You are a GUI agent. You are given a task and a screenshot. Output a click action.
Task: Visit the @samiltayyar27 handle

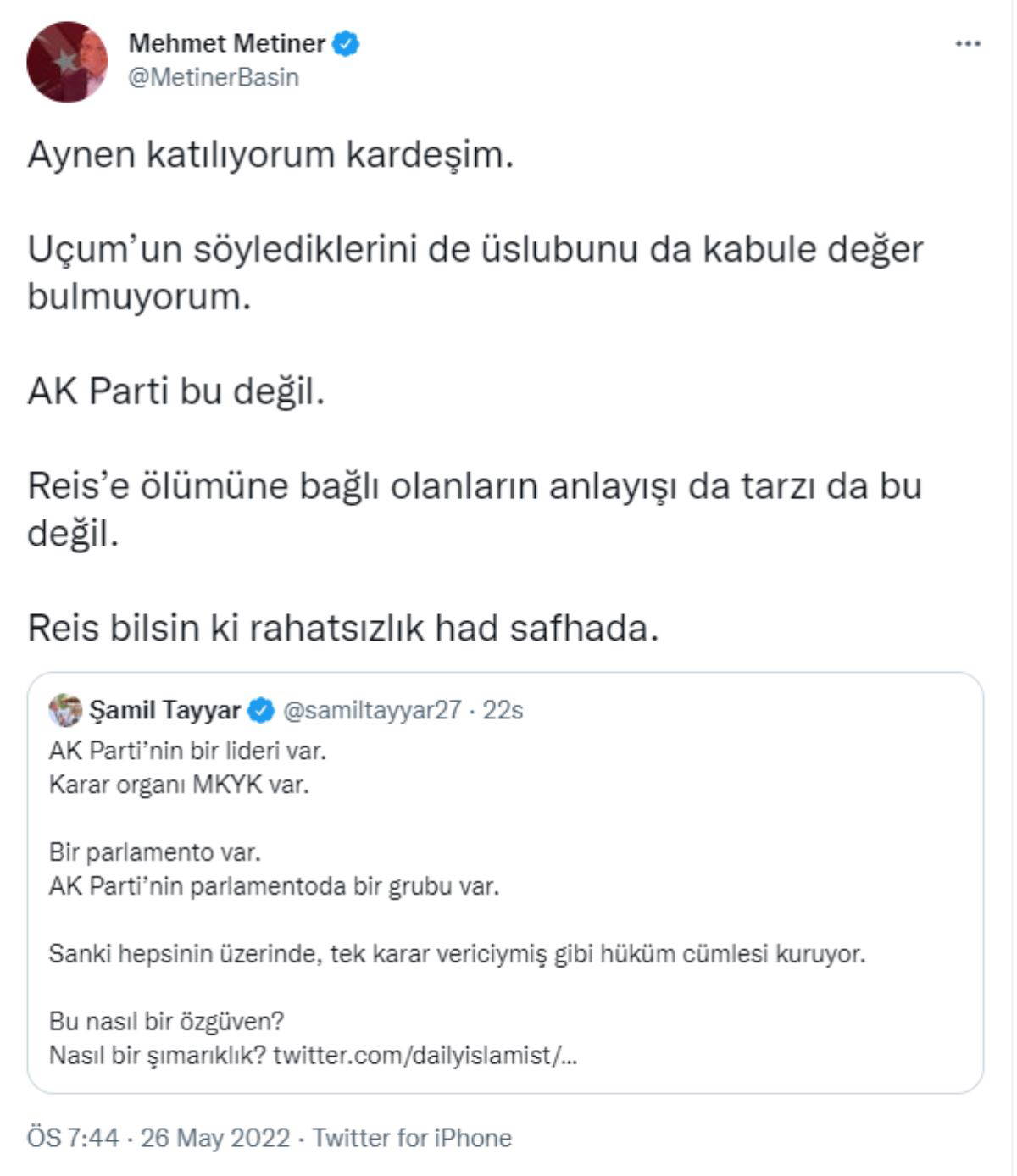[372, 710]
